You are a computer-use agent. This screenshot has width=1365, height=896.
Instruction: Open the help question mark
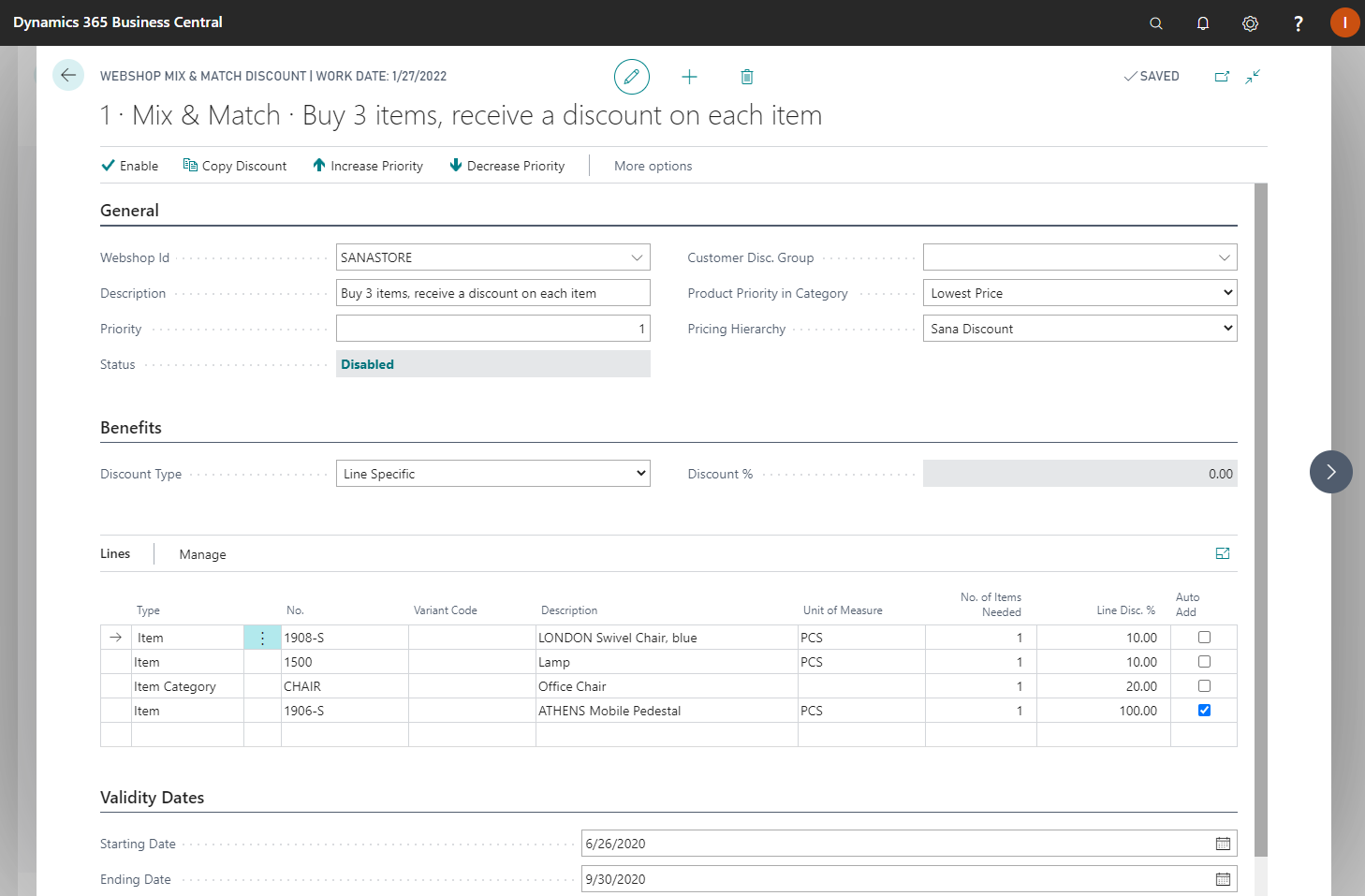point(1298,23)
